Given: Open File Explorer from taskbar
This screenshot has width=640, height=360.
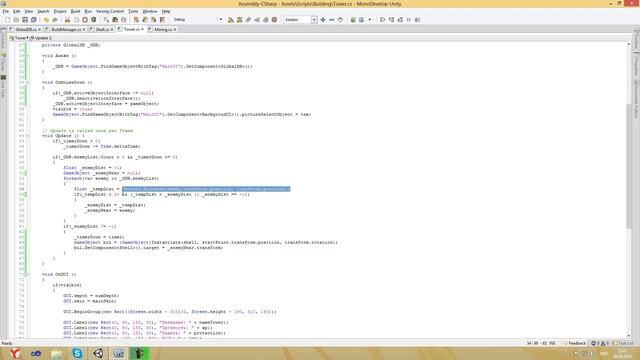Looking at the screenshot, I should (x=56, y=353).
